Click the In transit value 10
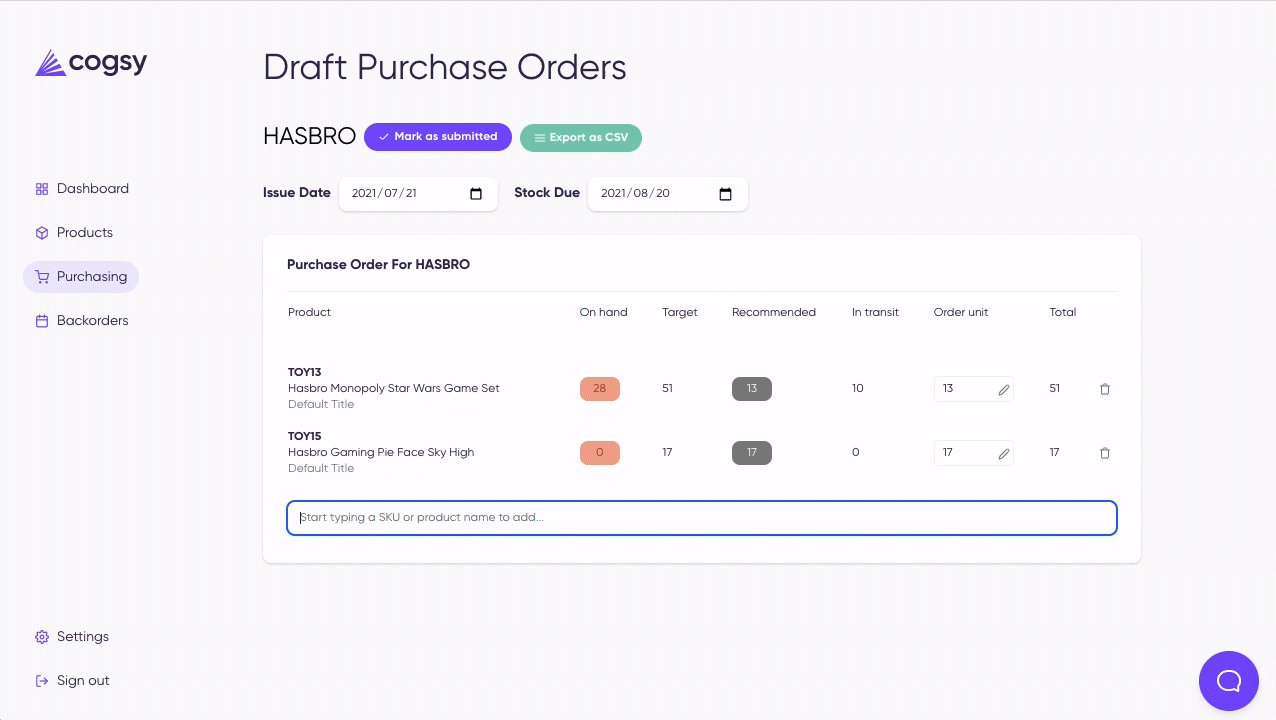The image size is (1276, 720). coord(858,389)
